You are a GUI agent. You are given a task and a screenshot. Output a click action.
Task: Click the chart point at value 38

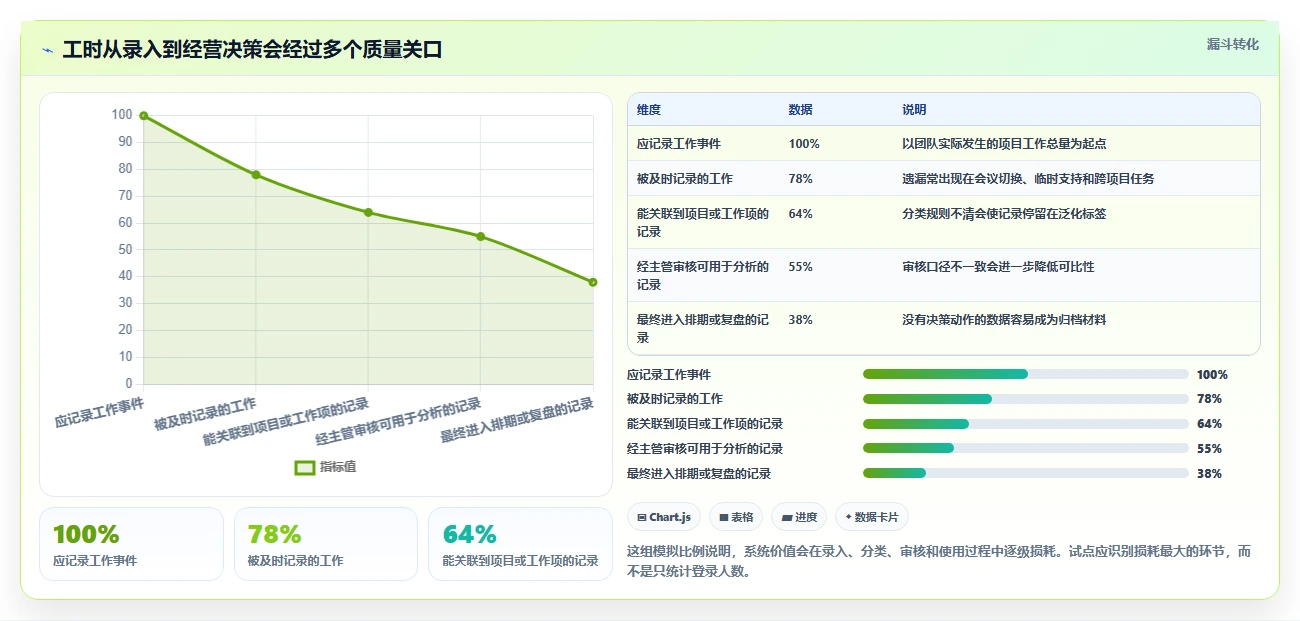pos(593,282)
